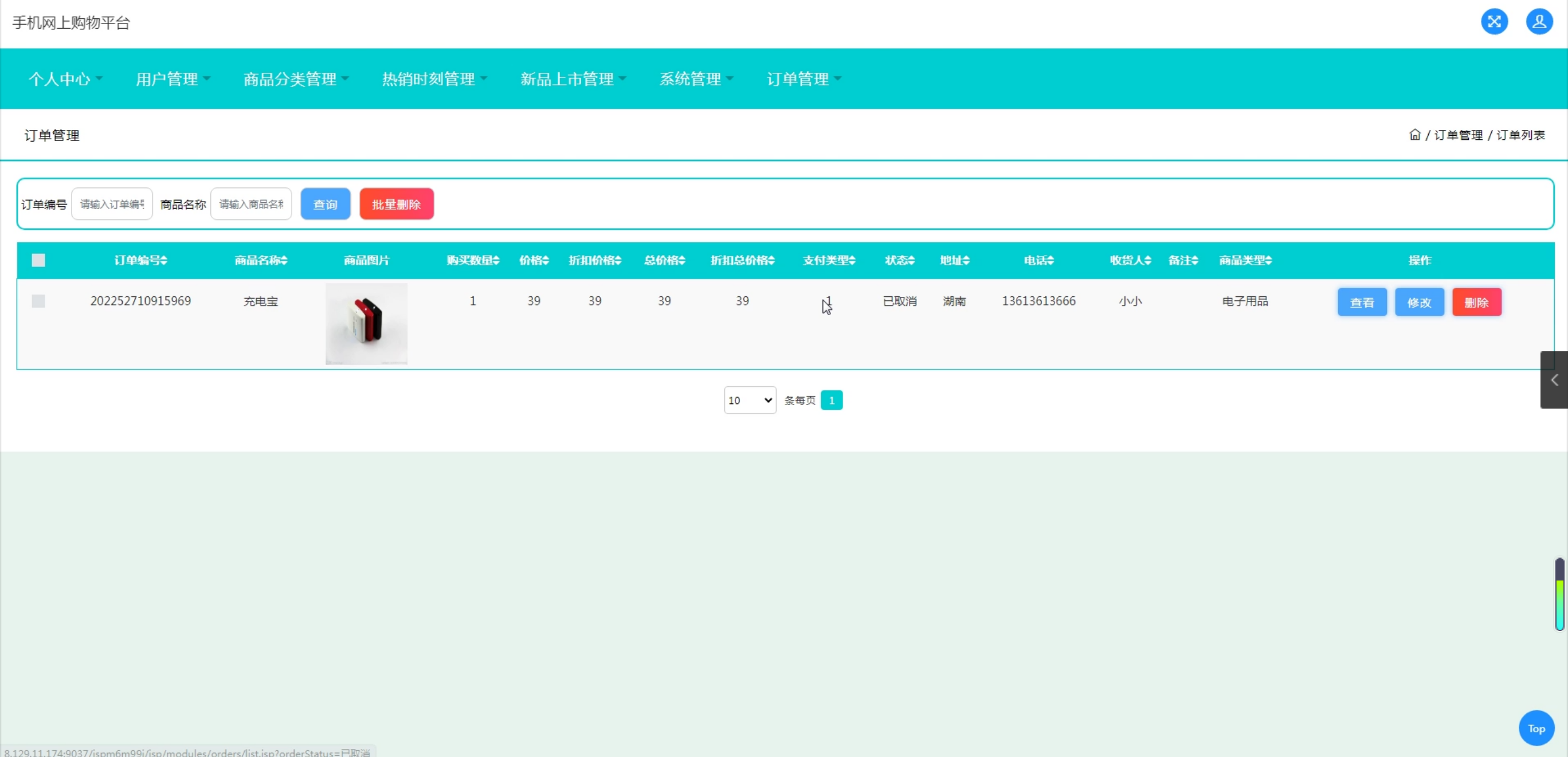Screen dimensions: 1568x757
Task: Sort the table by 状态 column
Action: (x=899, y=260)
